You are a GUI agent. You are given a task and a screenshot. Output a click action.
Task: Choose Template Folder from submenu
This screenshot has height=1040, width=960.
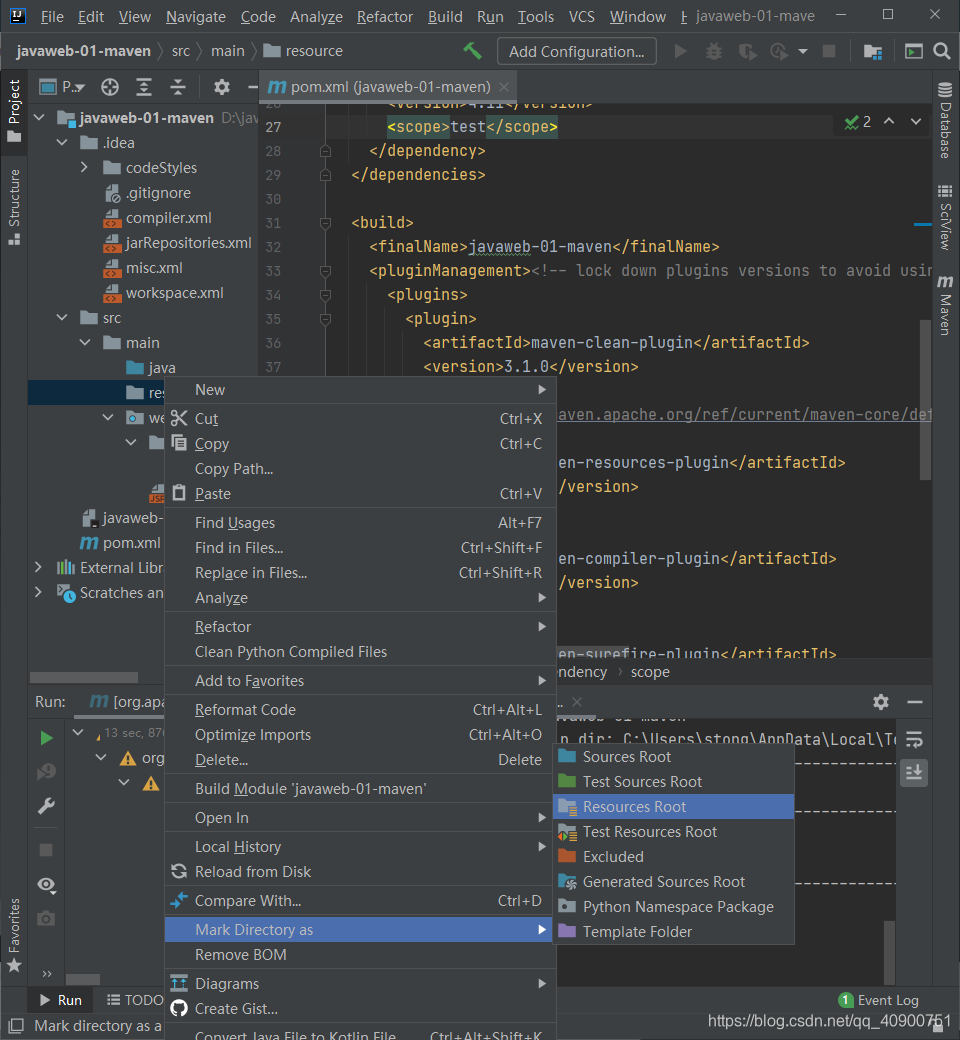pos(673,931)
